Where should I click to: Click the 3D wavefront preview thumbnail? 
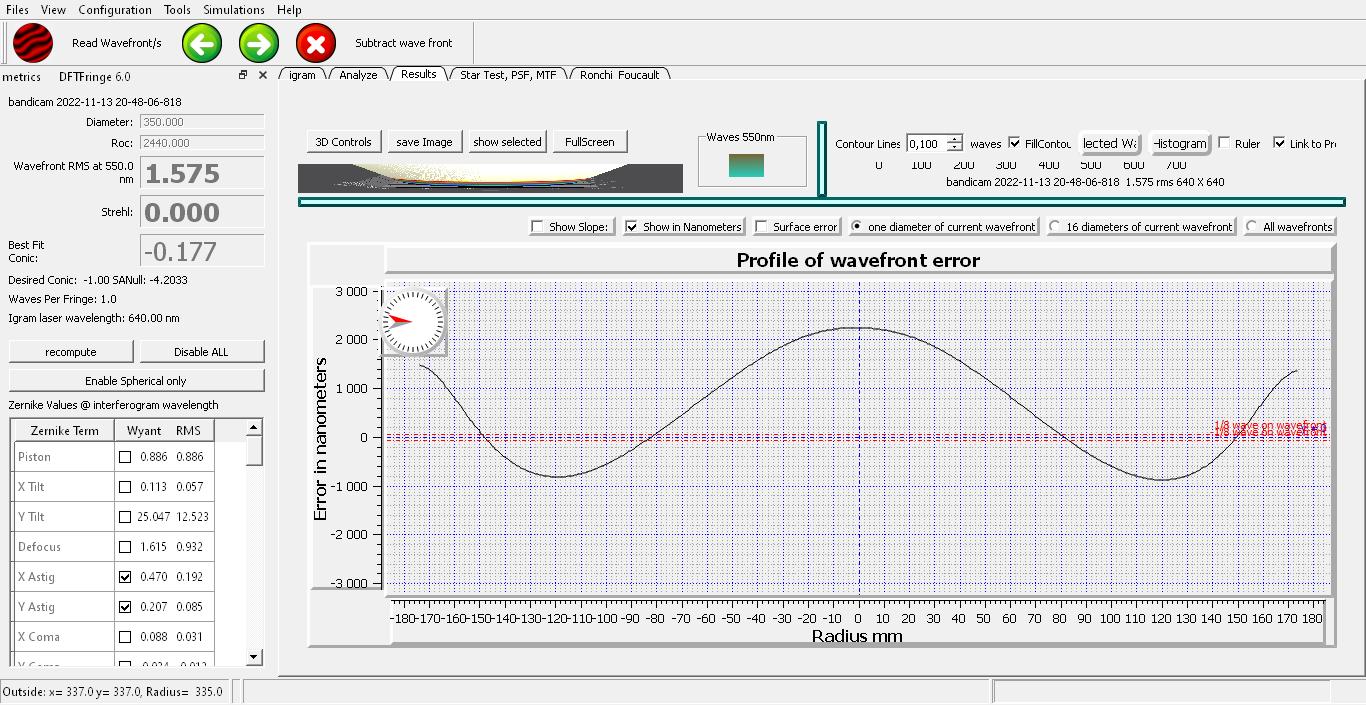pos(490,178)
